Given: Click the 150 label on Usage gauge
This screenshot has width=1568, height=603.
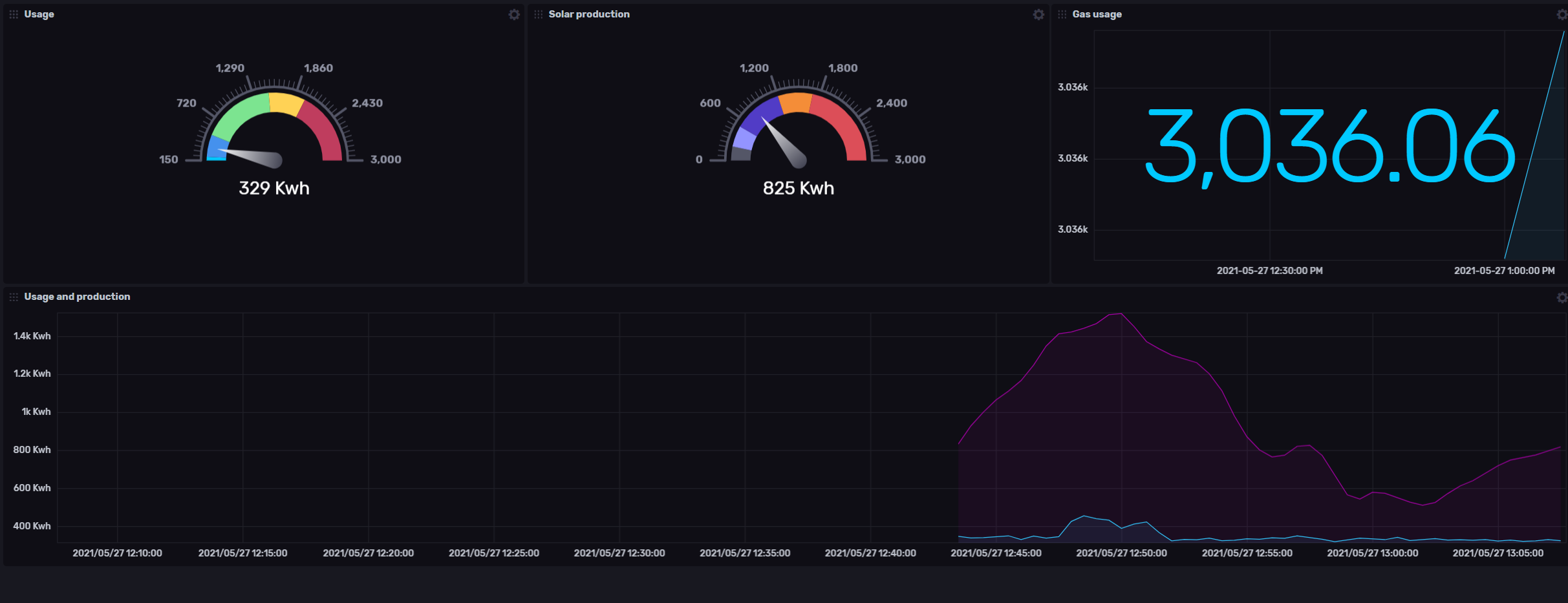Looking at the screenshot, I should tap(169, 159).
